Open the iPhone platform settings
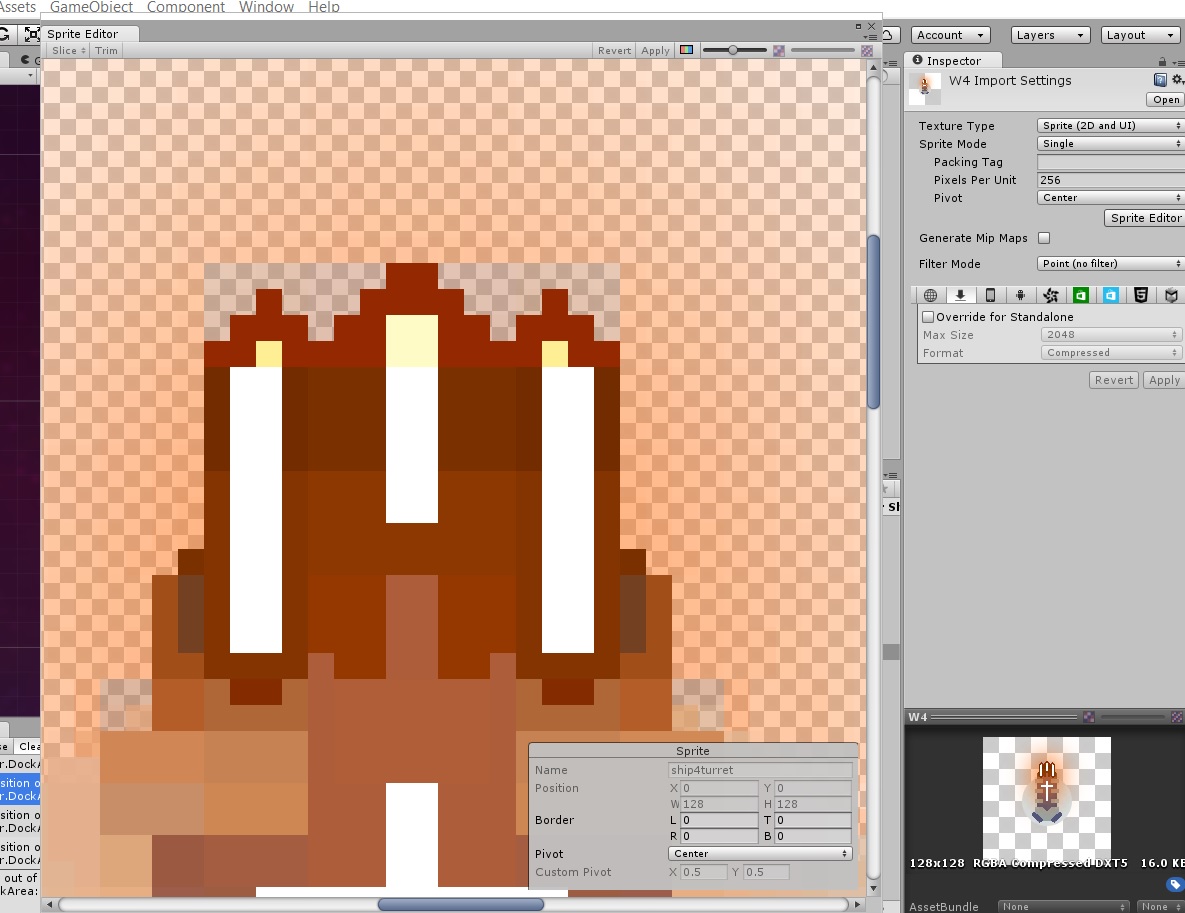Viewport: 1185px width, 913px height. tap(990, 294)
